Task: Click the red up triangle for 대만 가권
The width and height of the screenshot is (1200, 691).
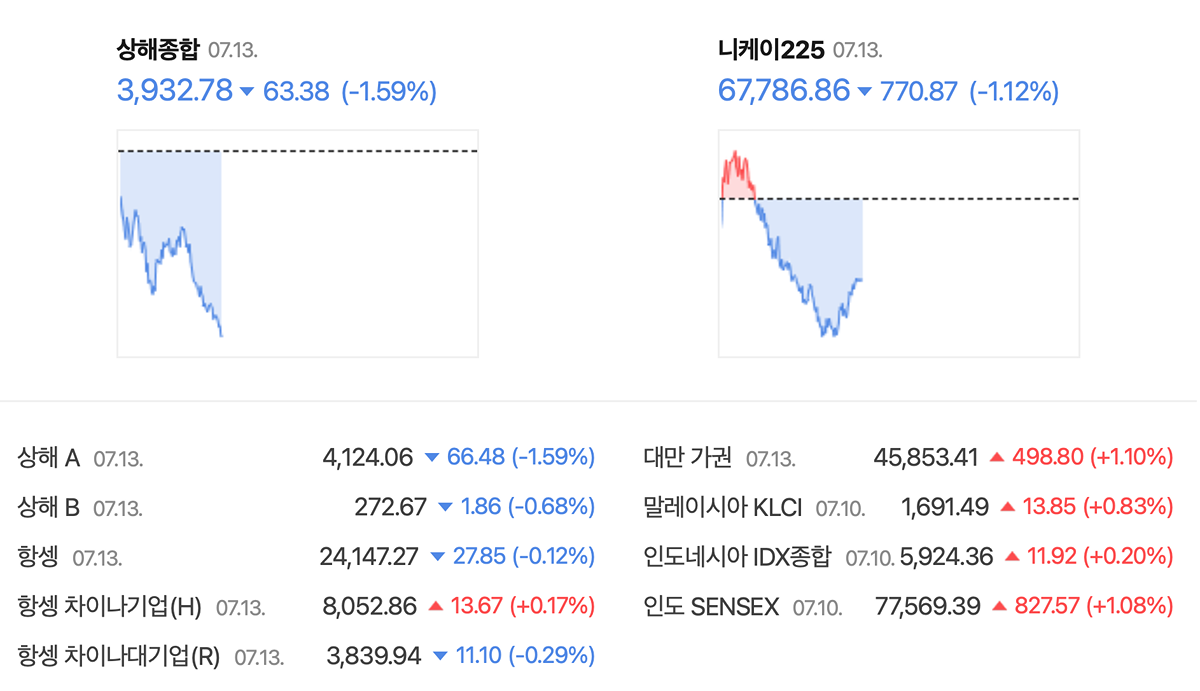Action: click(997, 458)
